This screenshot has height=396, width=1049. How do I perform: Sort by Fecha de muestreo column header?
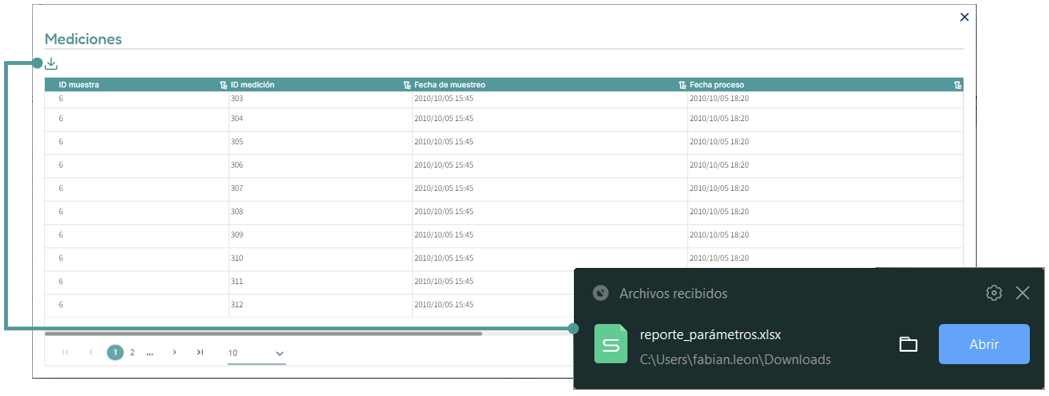click(450, 85)
